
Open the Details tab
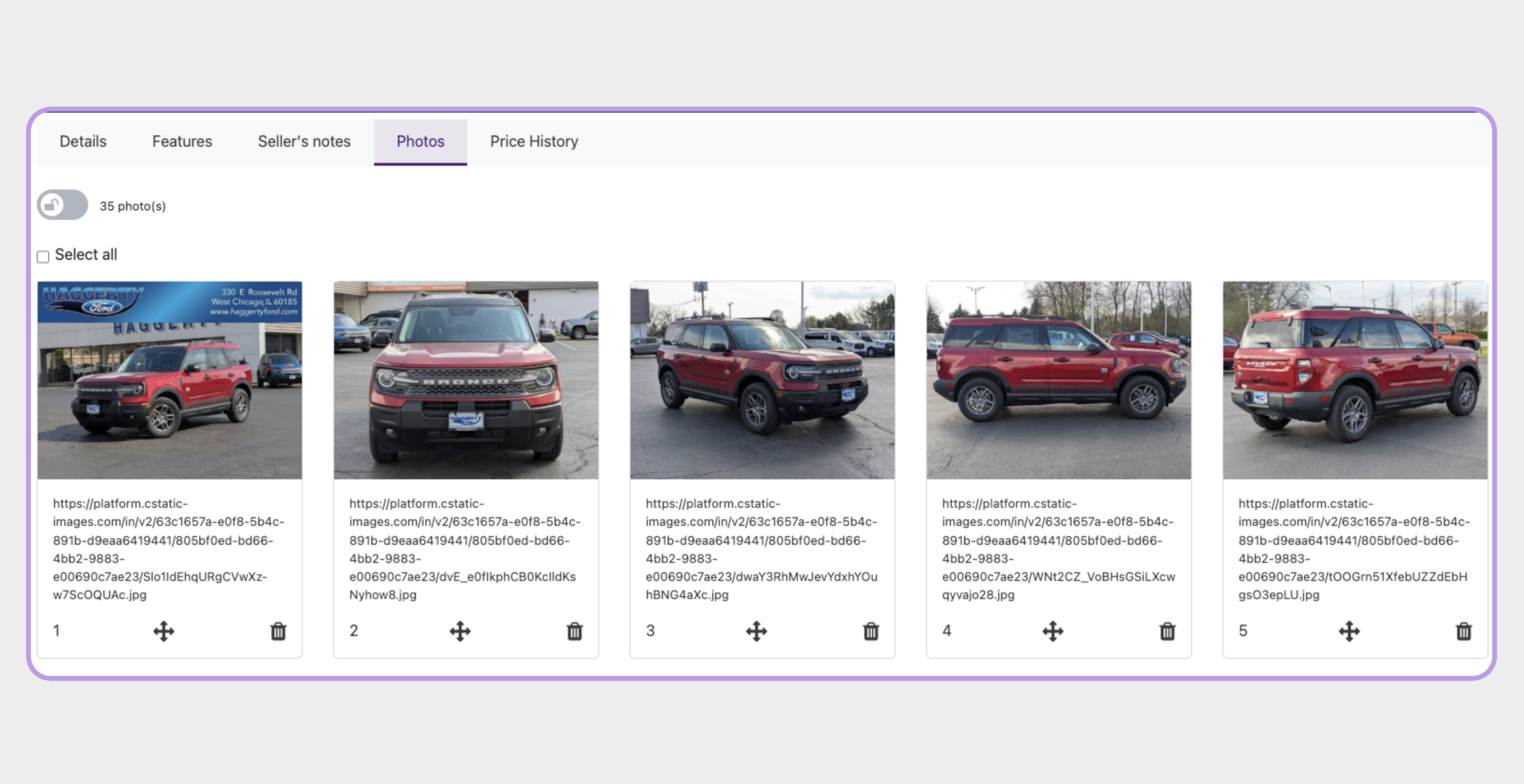(x=83, y=142)
